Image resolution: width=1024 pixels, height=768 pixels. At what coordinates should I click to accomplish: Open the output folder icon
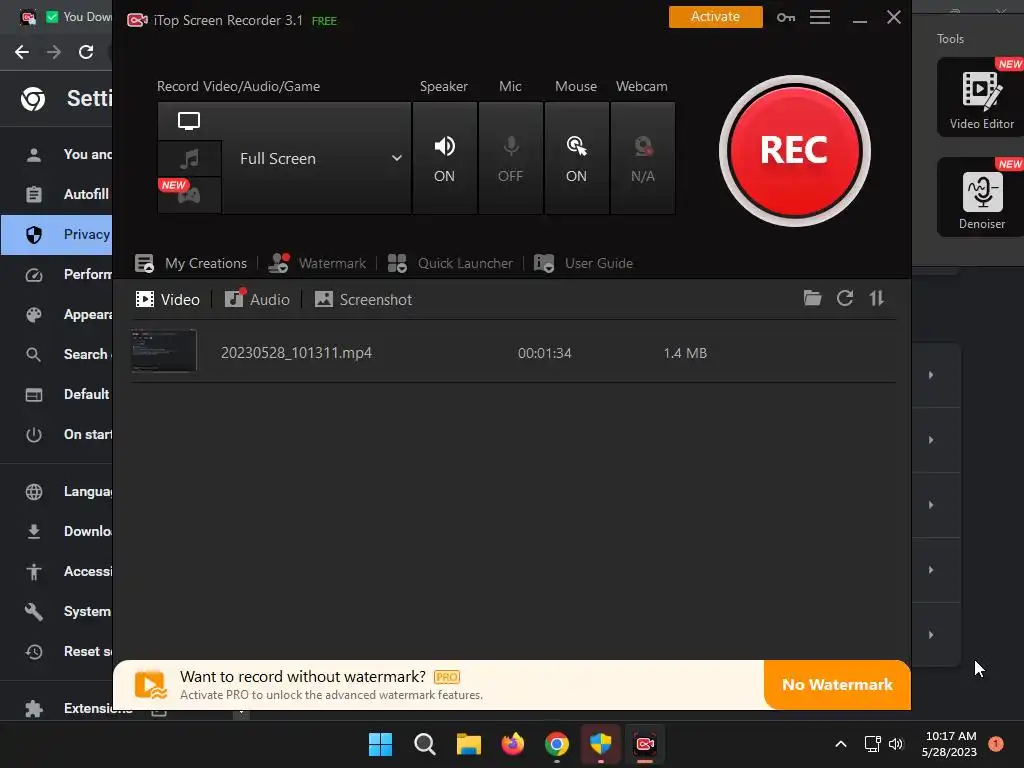[812, 298]
